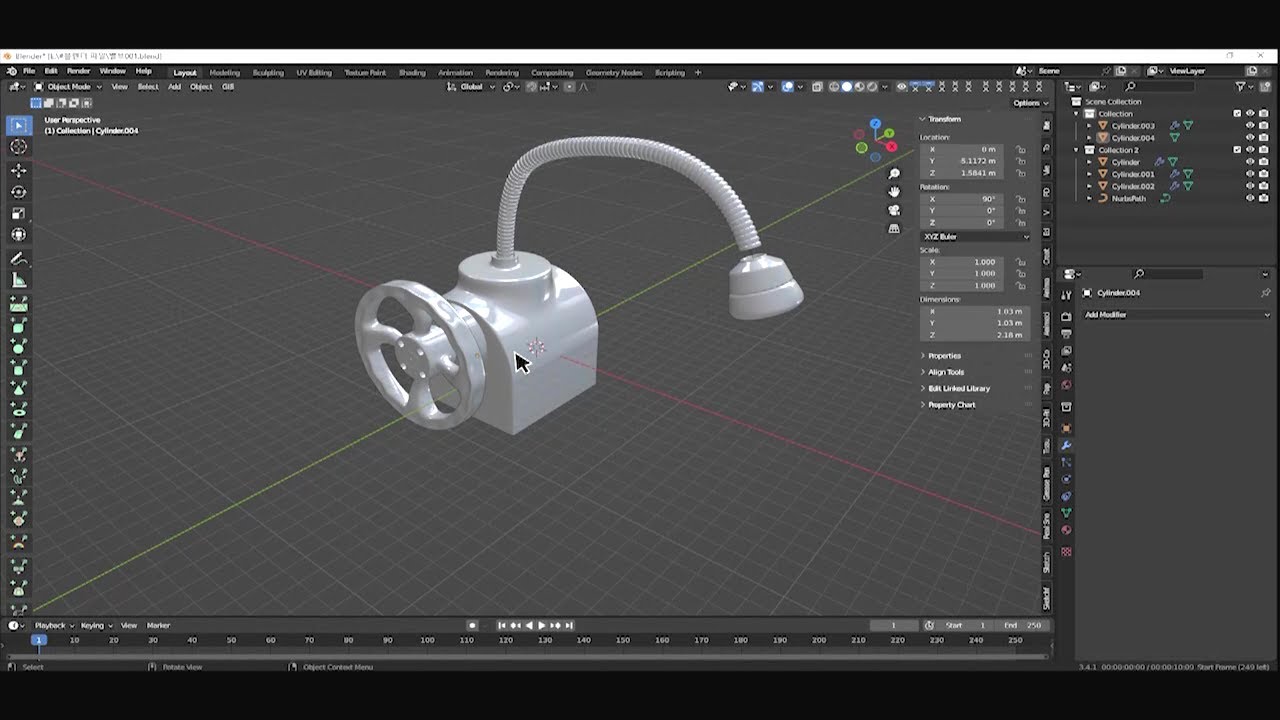Uncheck exclude checkbox for Collection 2
Screen dimensions: 1280x720
click(1237, 150)
